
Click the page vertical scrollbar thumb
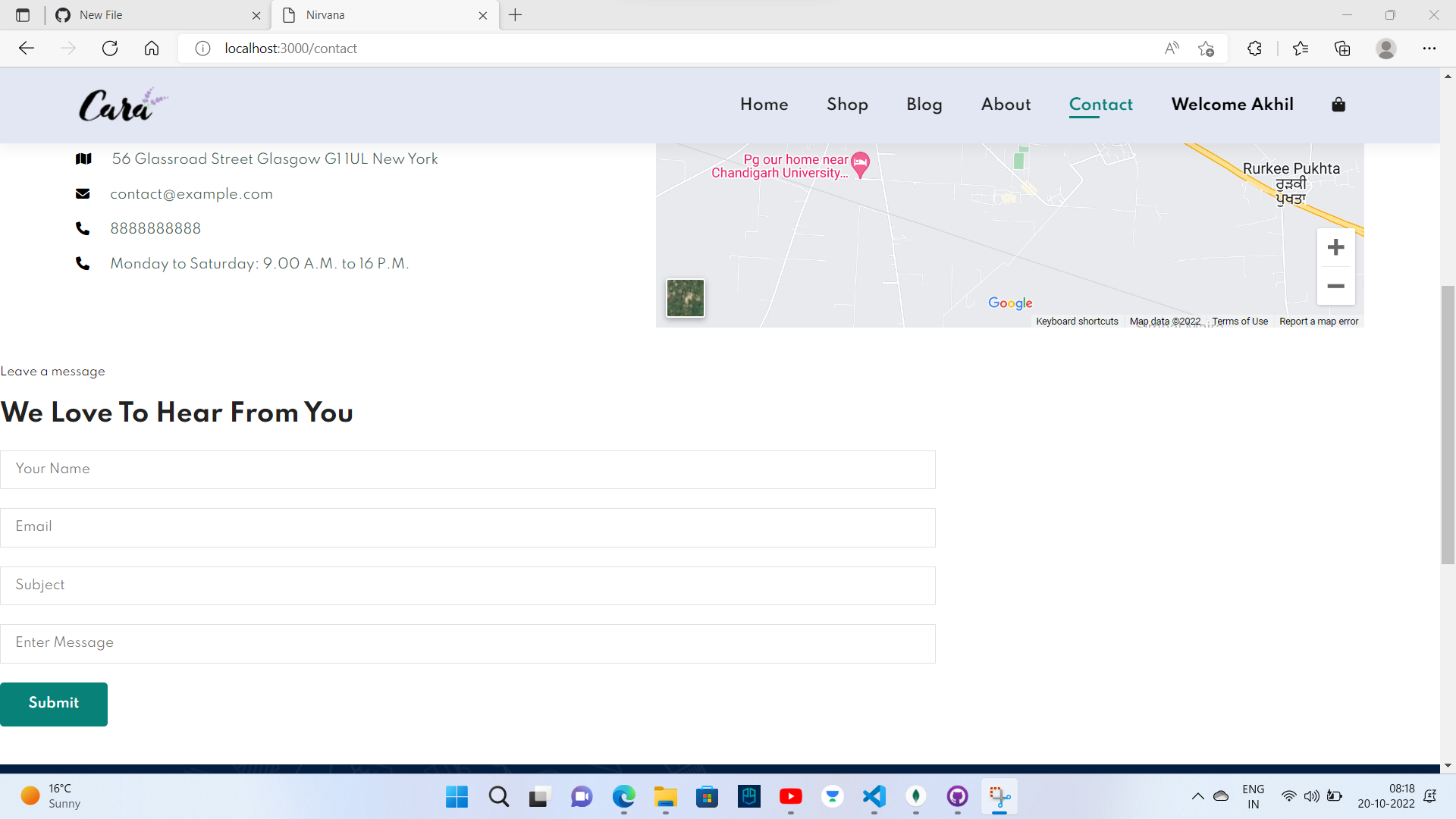click(1448, 425)
